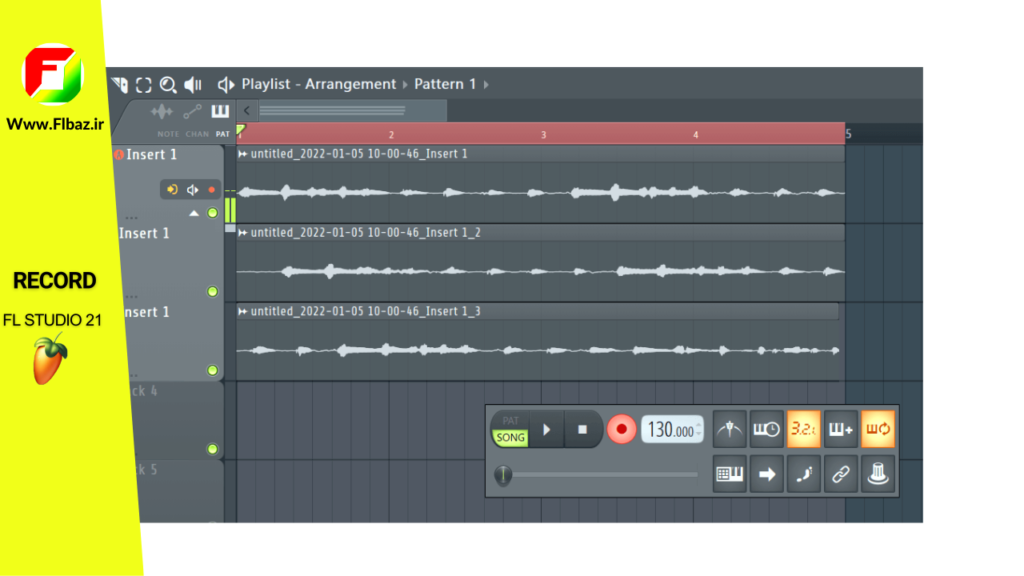This screenshot has height=576, width=1024.
Task: Open the Insert 1_3 clip menu arrow
Action: 243,312
